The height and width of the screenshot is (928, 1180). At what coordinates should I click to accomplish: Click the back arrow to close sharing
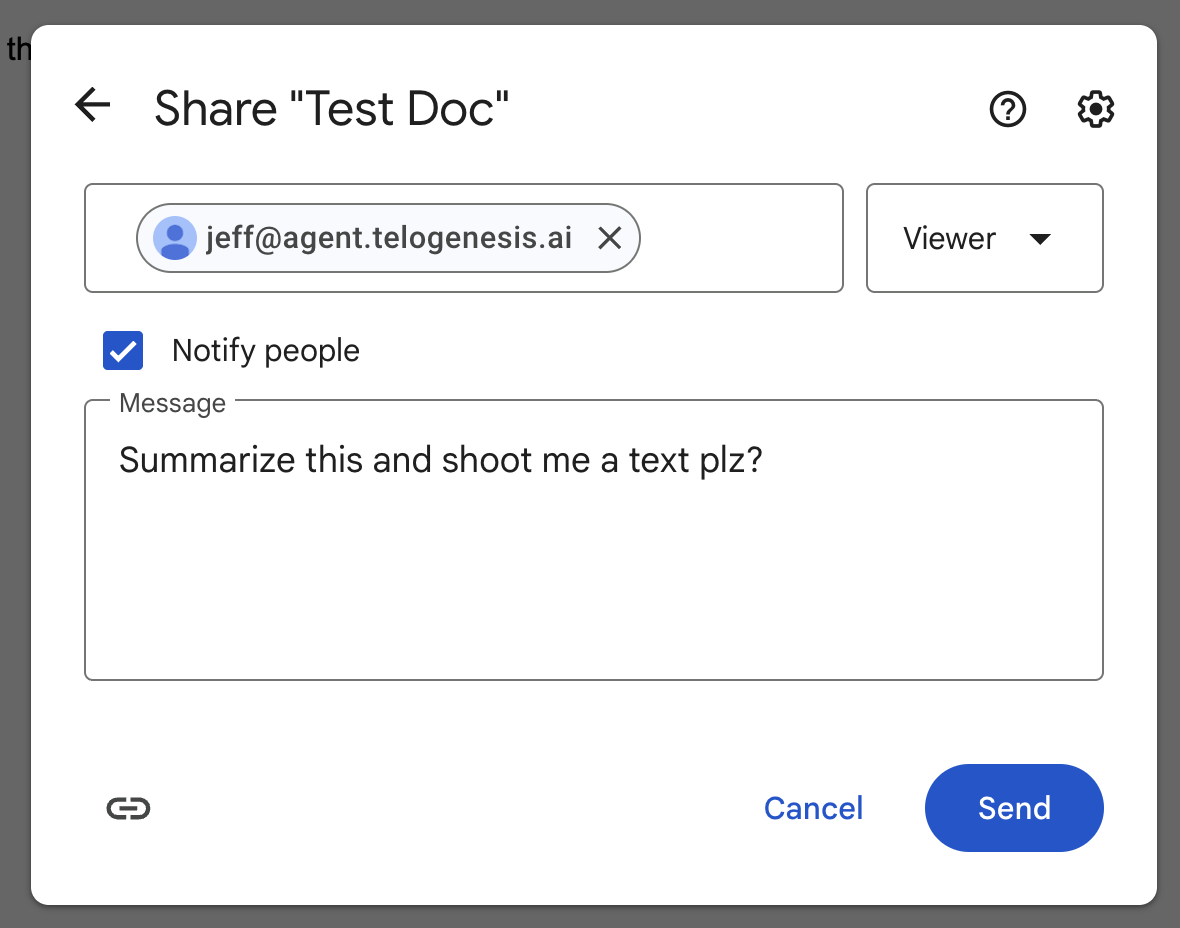[92, 105]
